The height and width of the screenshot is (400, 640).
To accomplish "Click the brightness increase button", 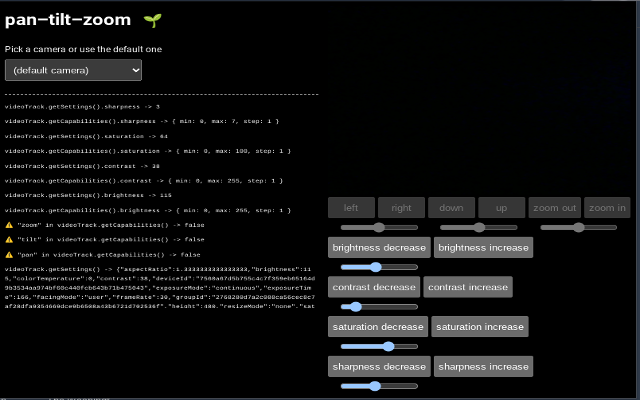I will (483, 247).
